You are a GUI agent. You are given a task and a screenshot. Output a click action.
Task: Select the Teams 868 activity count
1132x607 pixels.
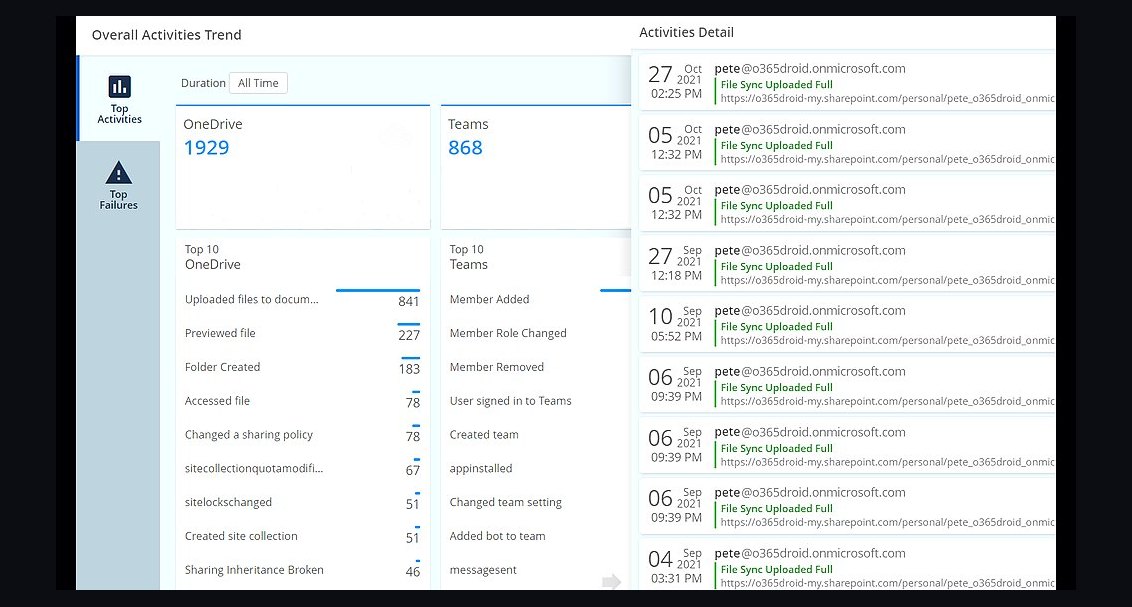click(465, 147)
